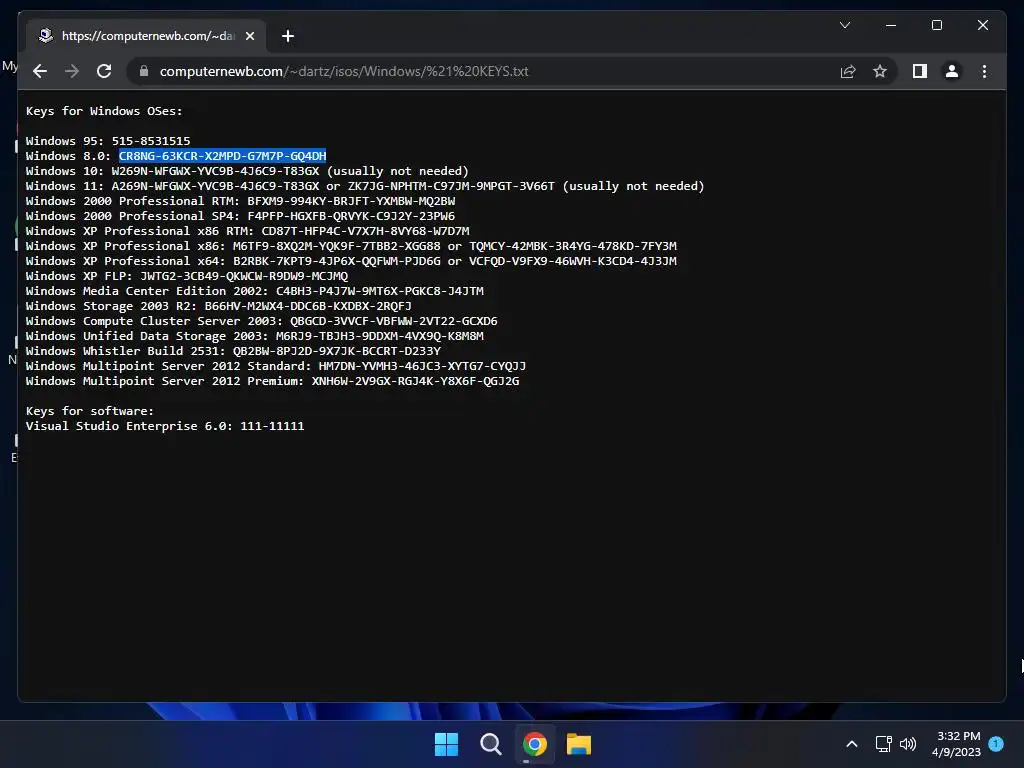1024x768 pixels.
Task: Open a new browser tab
Action: click(x=287, y=36)
